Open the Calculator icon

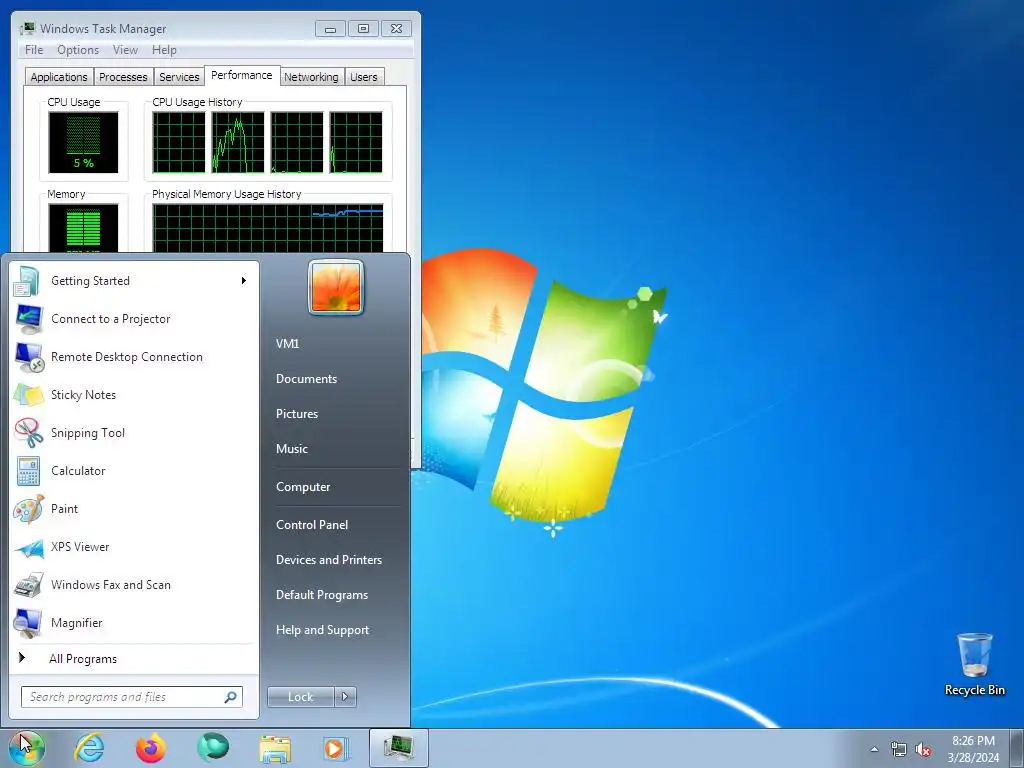pyautogui.click(x=27, y=471)
